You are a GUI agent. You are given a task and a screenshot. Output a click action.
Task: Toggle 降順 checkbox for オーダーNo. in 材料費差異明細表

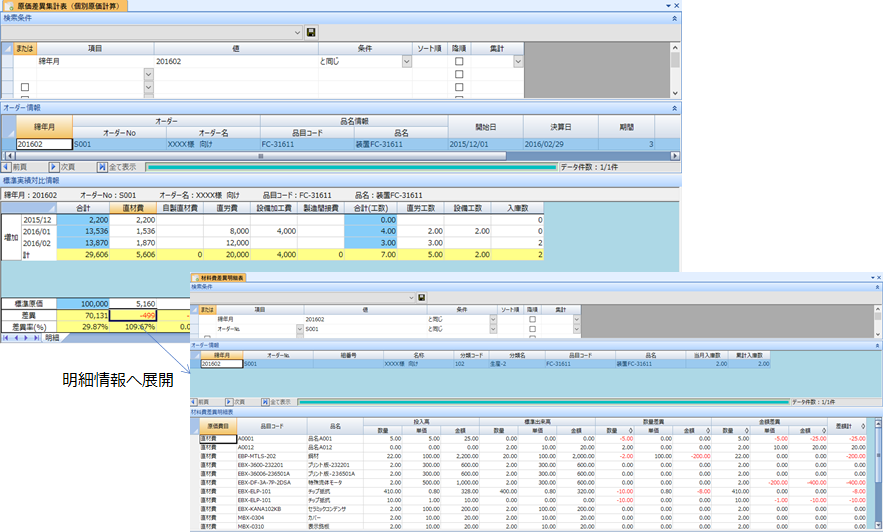point(532,329)
